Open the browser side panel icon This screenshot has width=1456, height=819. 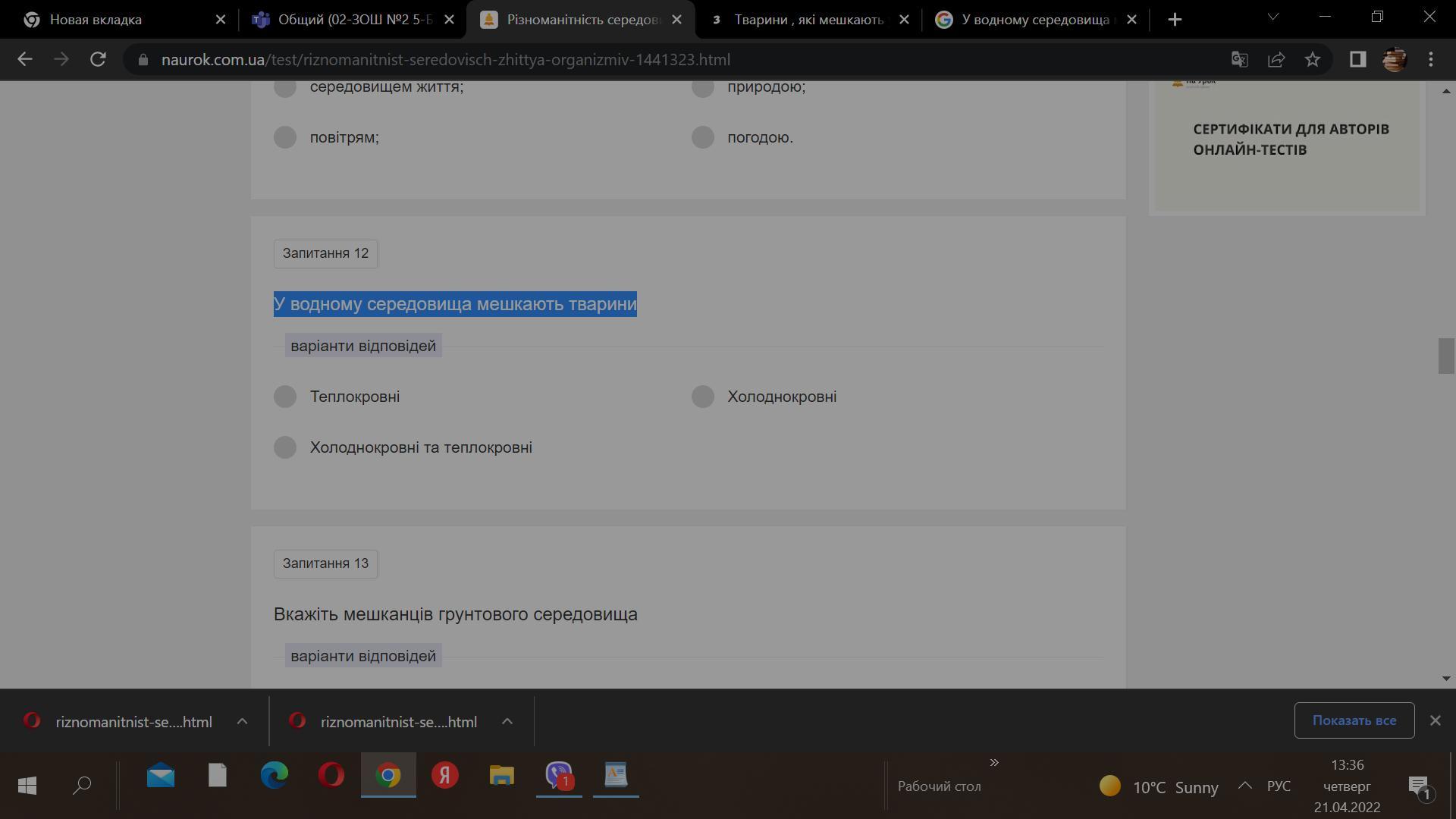[x=1357, y=59]
